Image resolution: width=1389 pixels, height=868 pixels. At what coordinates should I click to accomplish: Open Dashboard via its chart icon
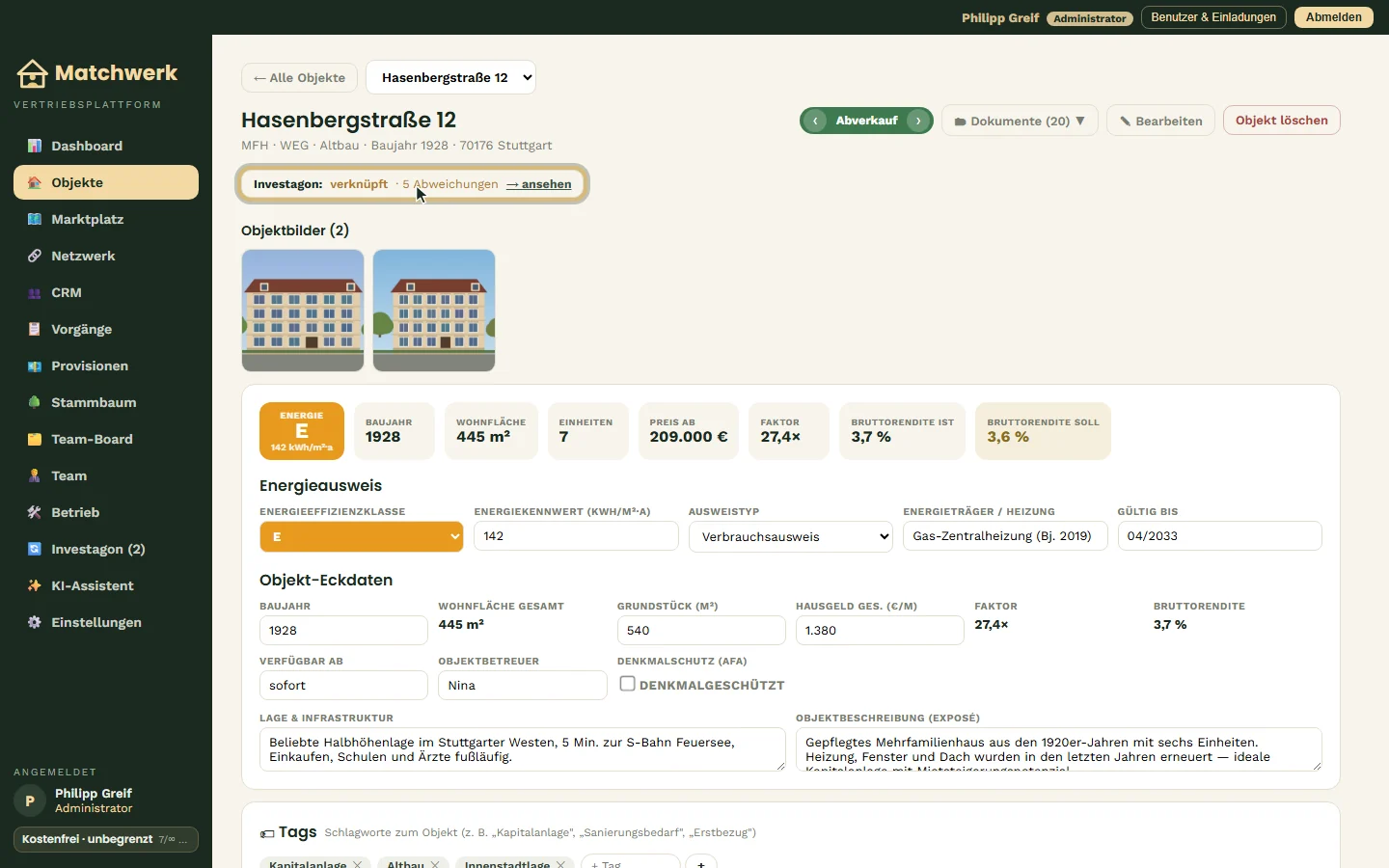[x=35, y=146]
